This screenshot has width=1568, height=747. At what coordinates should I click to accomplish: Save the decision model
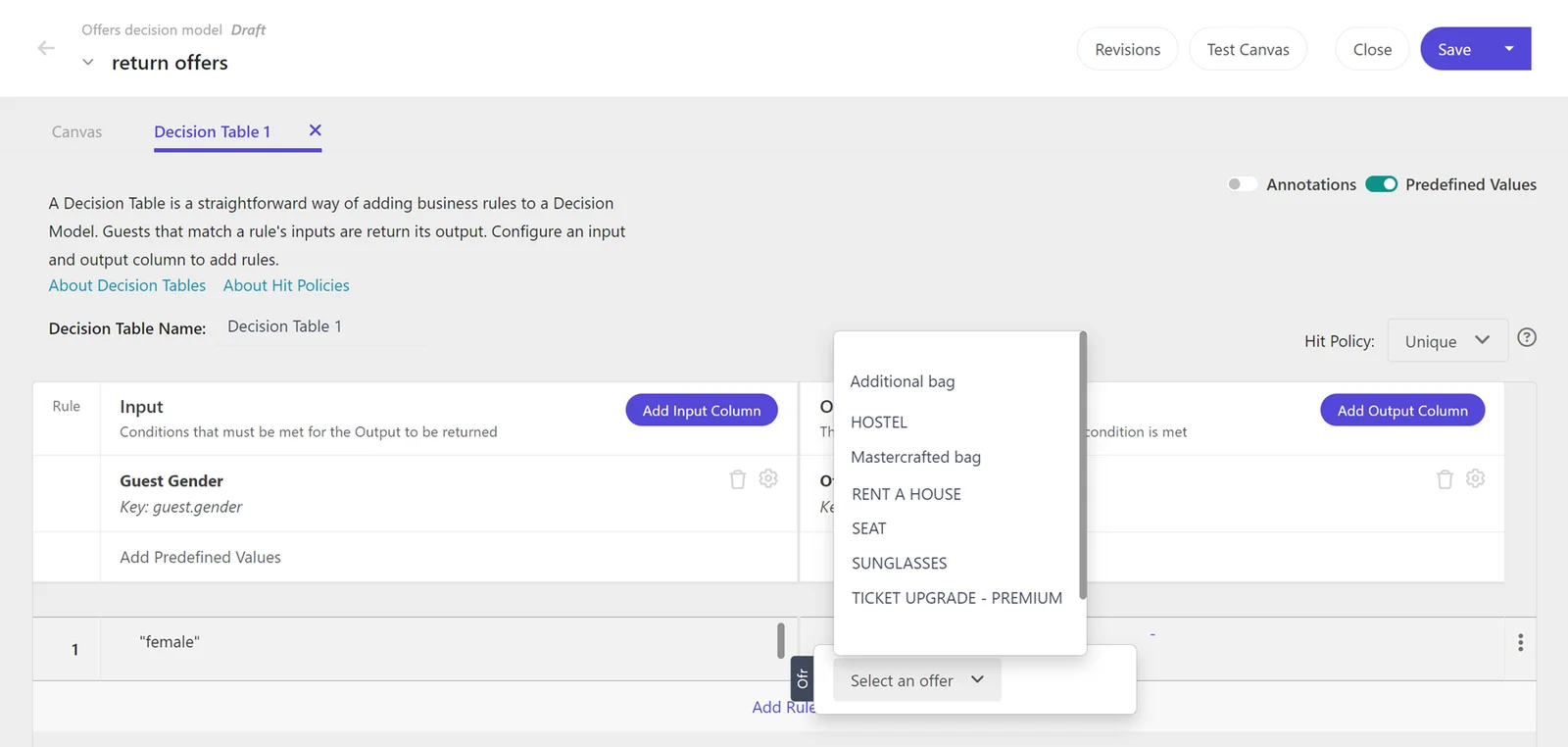click(x=1454, y=49)
